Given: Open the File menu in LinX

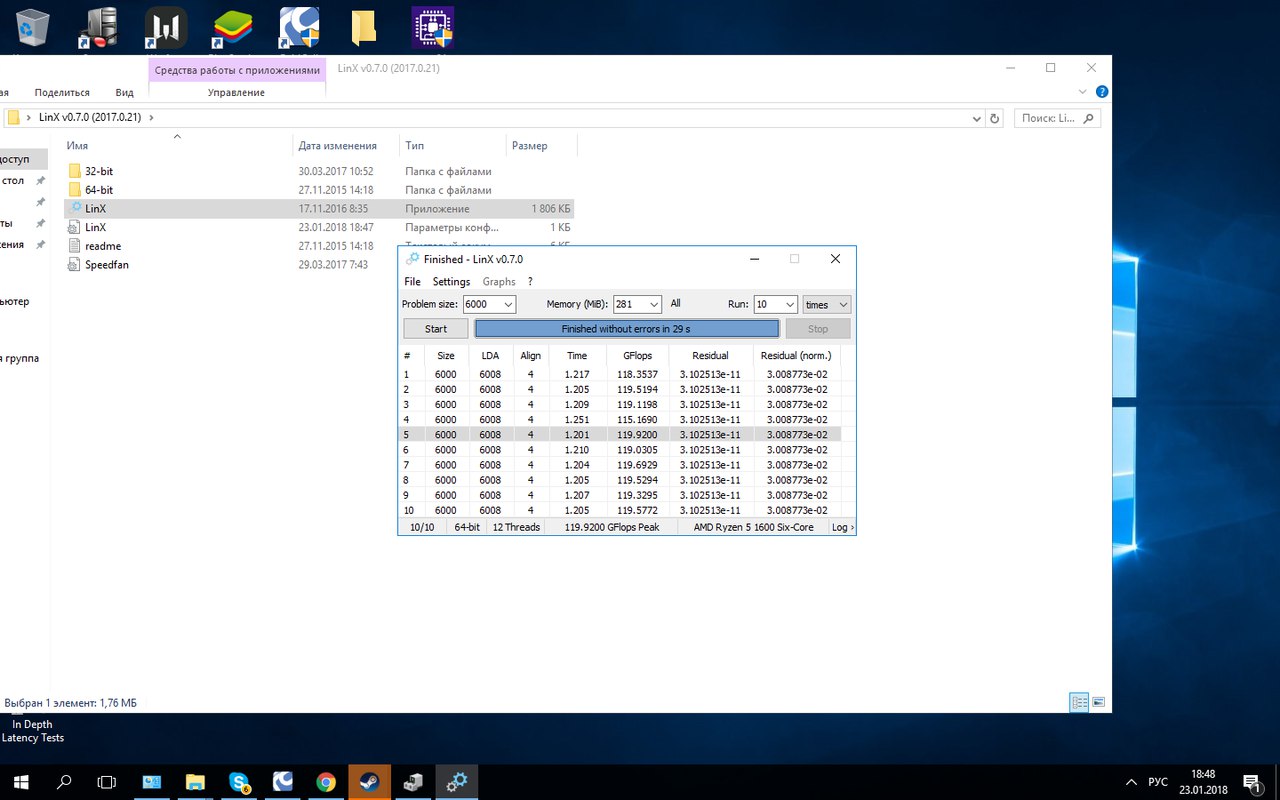Looking at the screenshot, I should (412, 282).
